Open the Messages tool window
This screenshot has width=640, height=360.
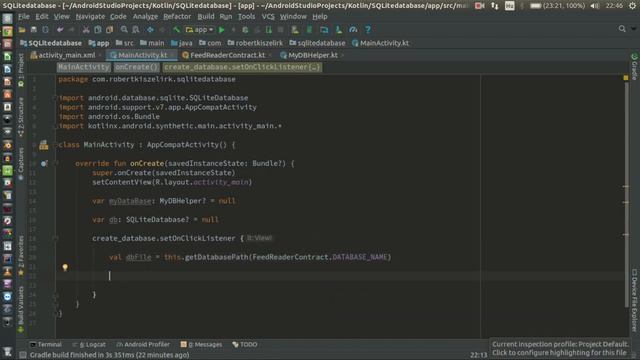pyautogui.click(x=202, y=344)
